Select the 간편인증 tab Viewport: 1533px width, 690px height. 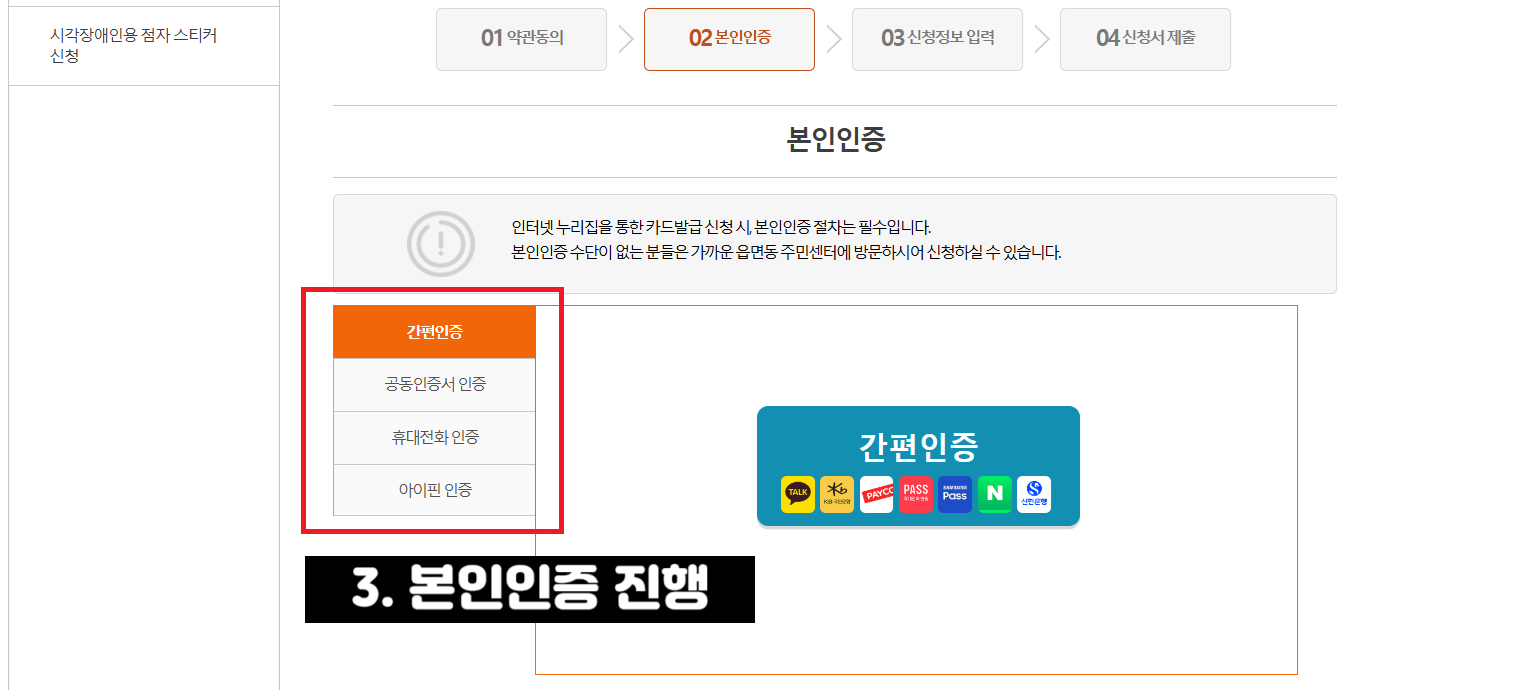pyautogui.click(x=434, y=331)
